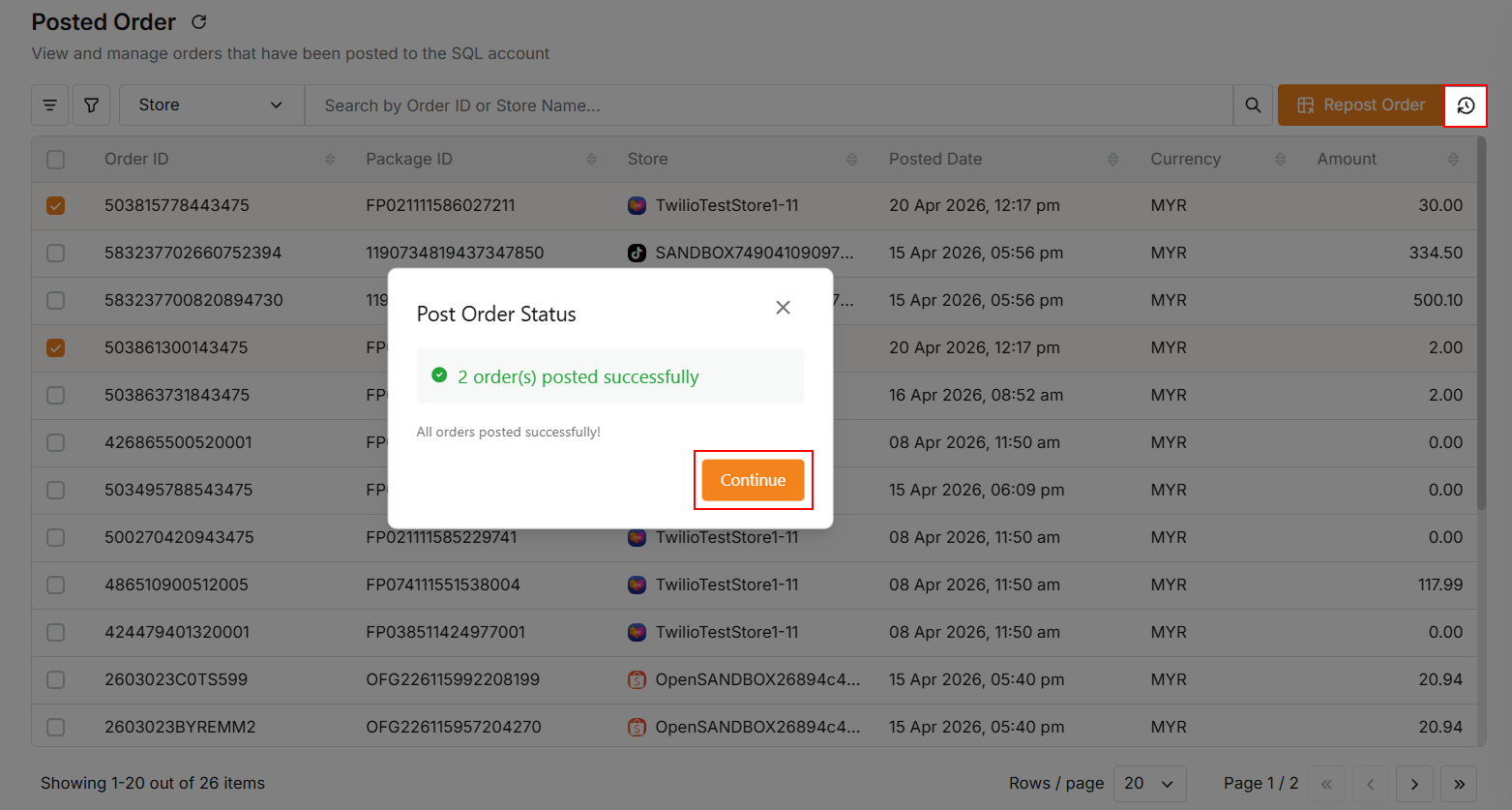Click package ID OFG226115992208199
1512x810 pixels.
[453, 679]
